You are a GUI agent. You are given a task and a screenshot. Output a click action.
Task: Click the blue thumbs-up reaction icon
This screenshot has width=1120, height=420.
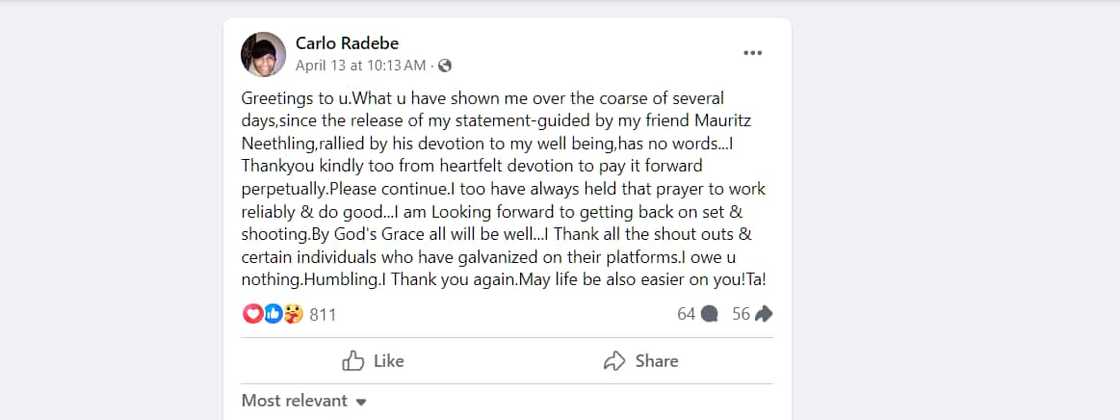[x=272, y=314]
